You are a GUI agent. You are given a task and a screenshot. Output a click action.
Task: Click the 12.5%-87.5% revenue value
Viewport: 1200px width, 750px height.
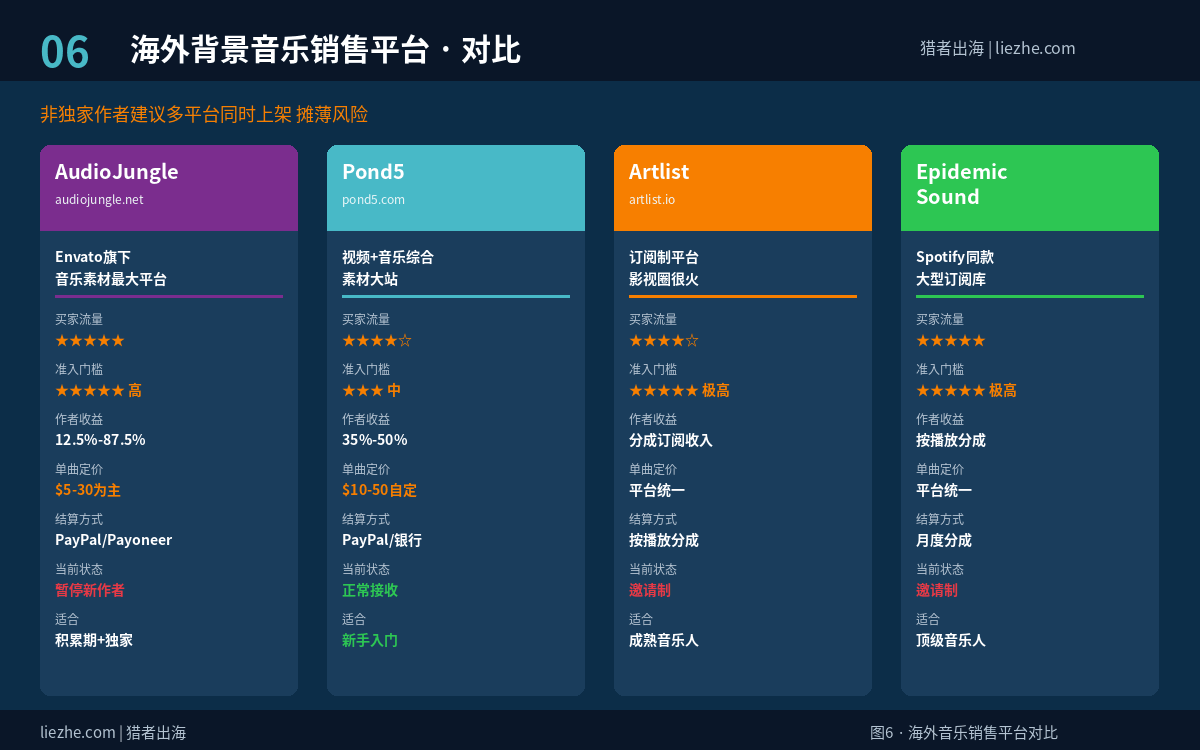pos(100,440)
